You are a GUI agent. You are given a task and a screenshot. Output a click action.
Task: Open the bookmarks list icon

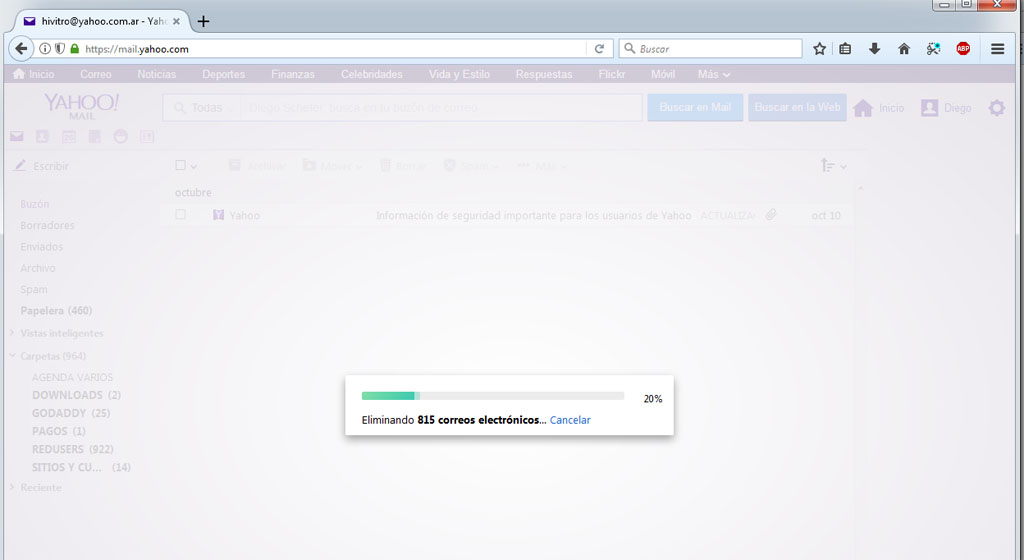click(x=845, y=48)
